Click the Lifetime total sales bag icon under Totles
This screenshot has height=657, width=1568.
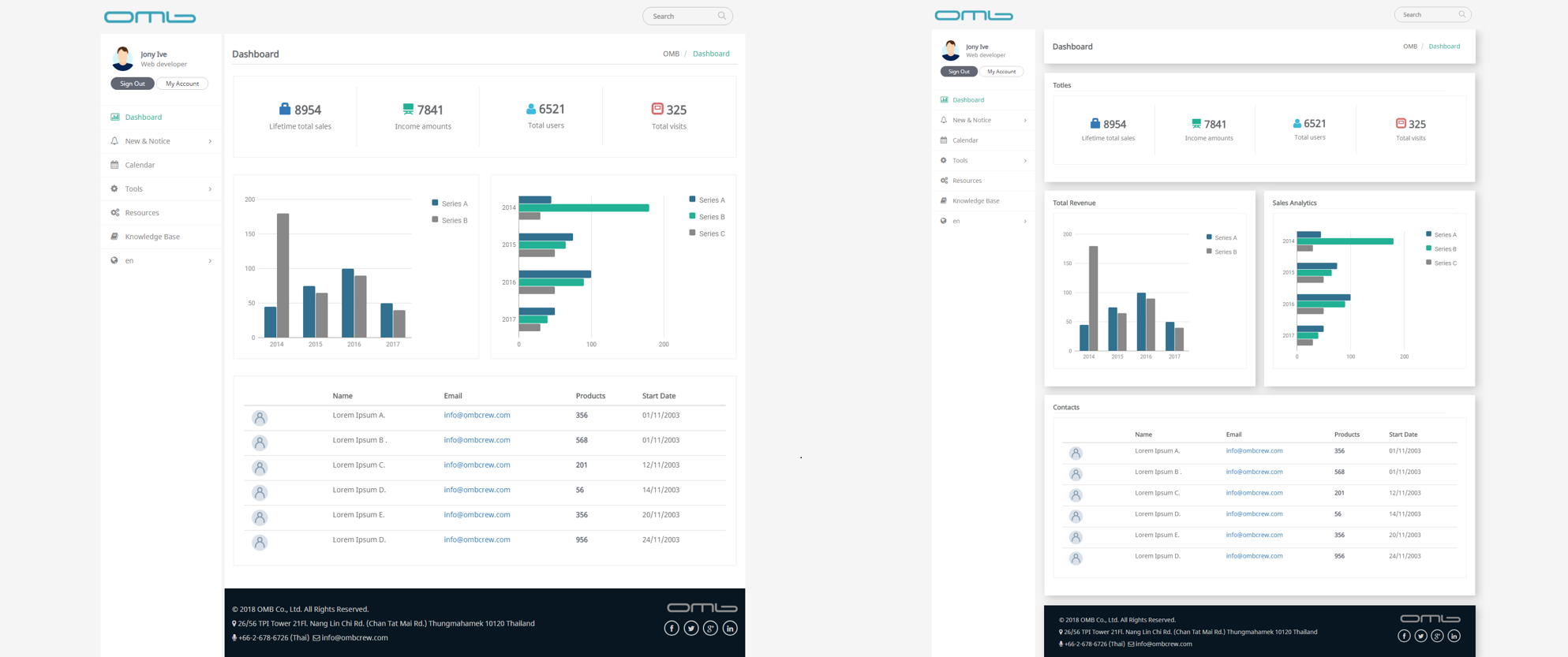[x=1095, y=124]
